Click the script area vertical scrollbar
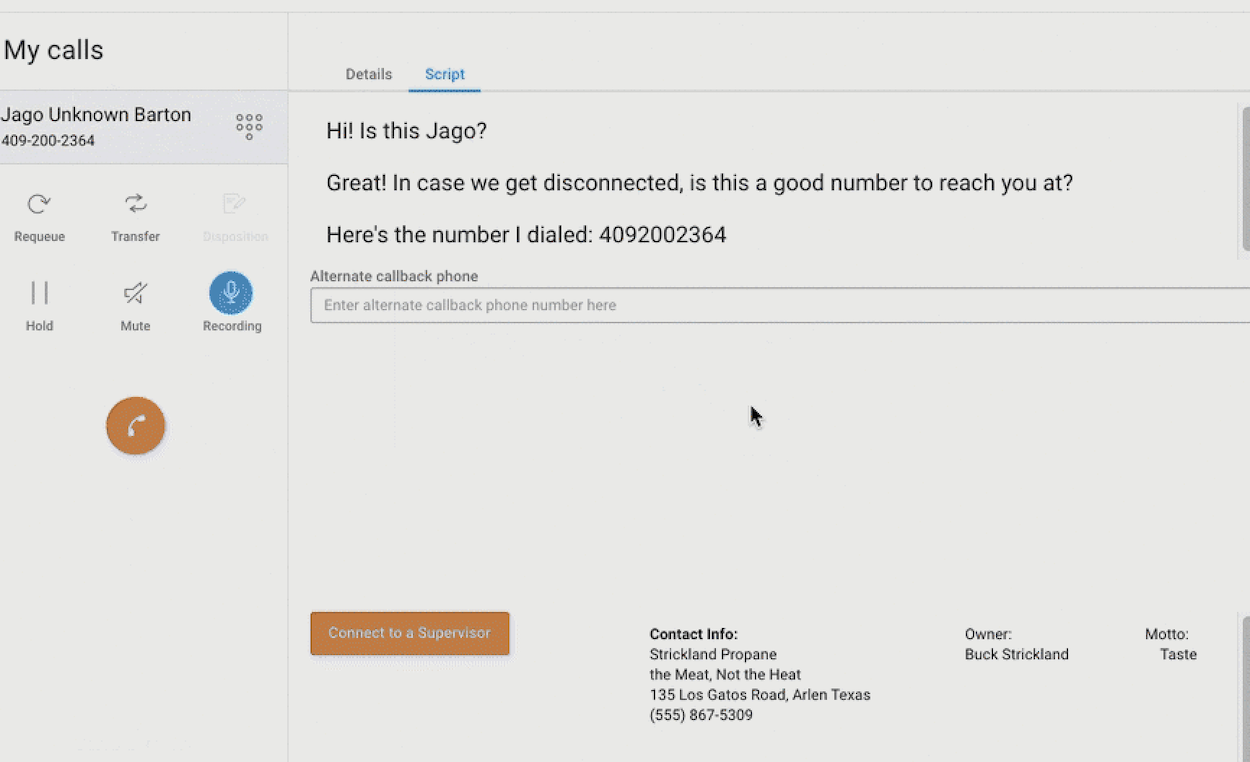 tap(1245, 177)
